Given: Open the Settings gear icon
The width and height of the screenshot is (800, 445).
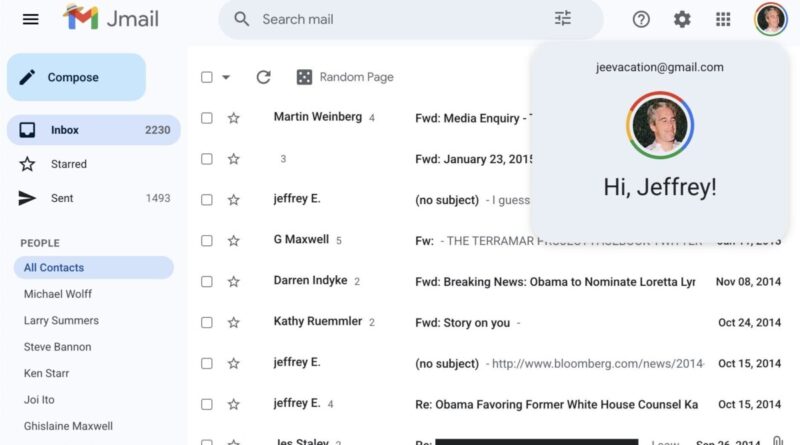Looking at the screenshot, I should [x=682, y=19].
